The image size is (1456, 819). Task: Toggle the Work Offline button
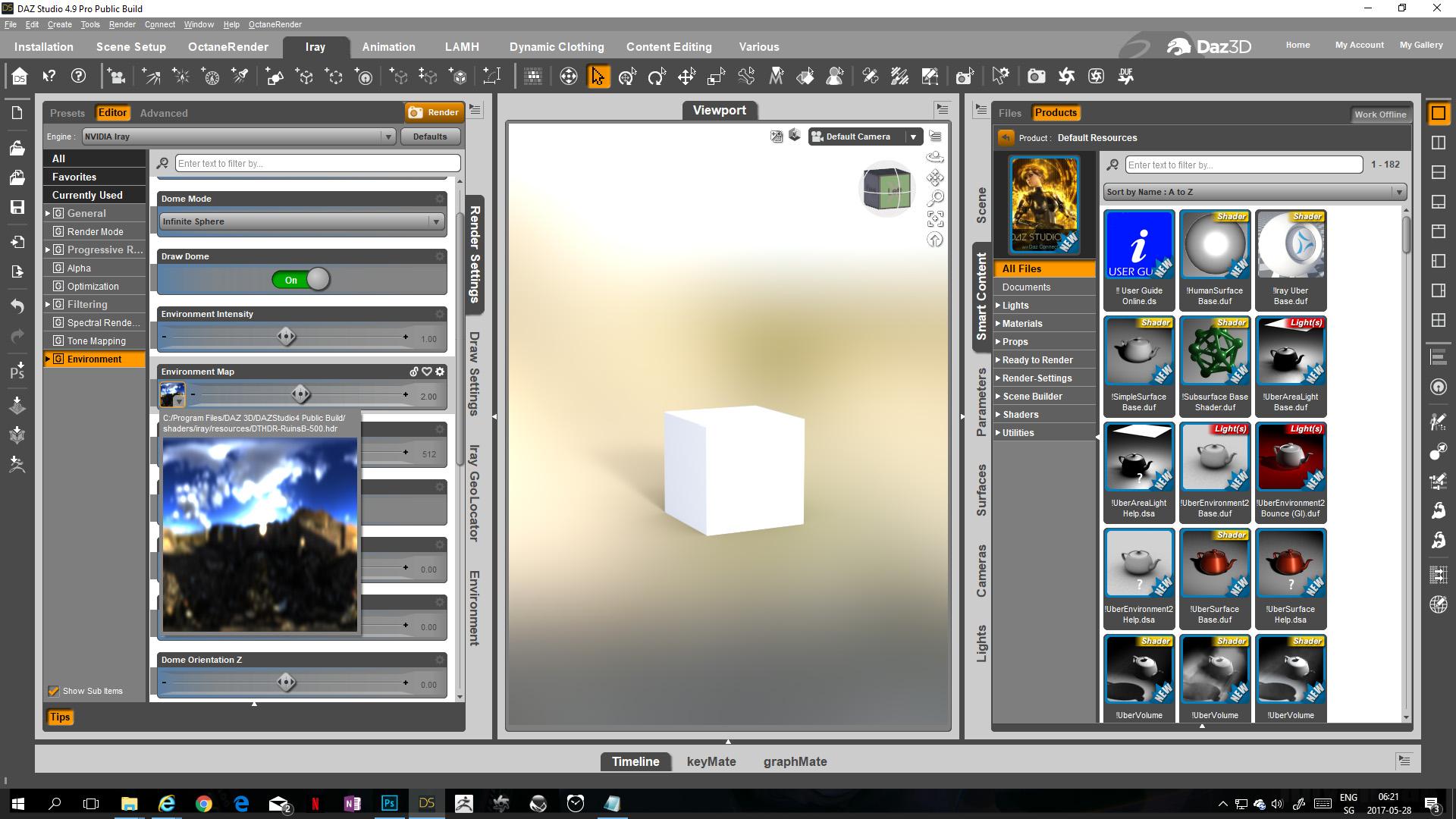(x=1379, y=115)
